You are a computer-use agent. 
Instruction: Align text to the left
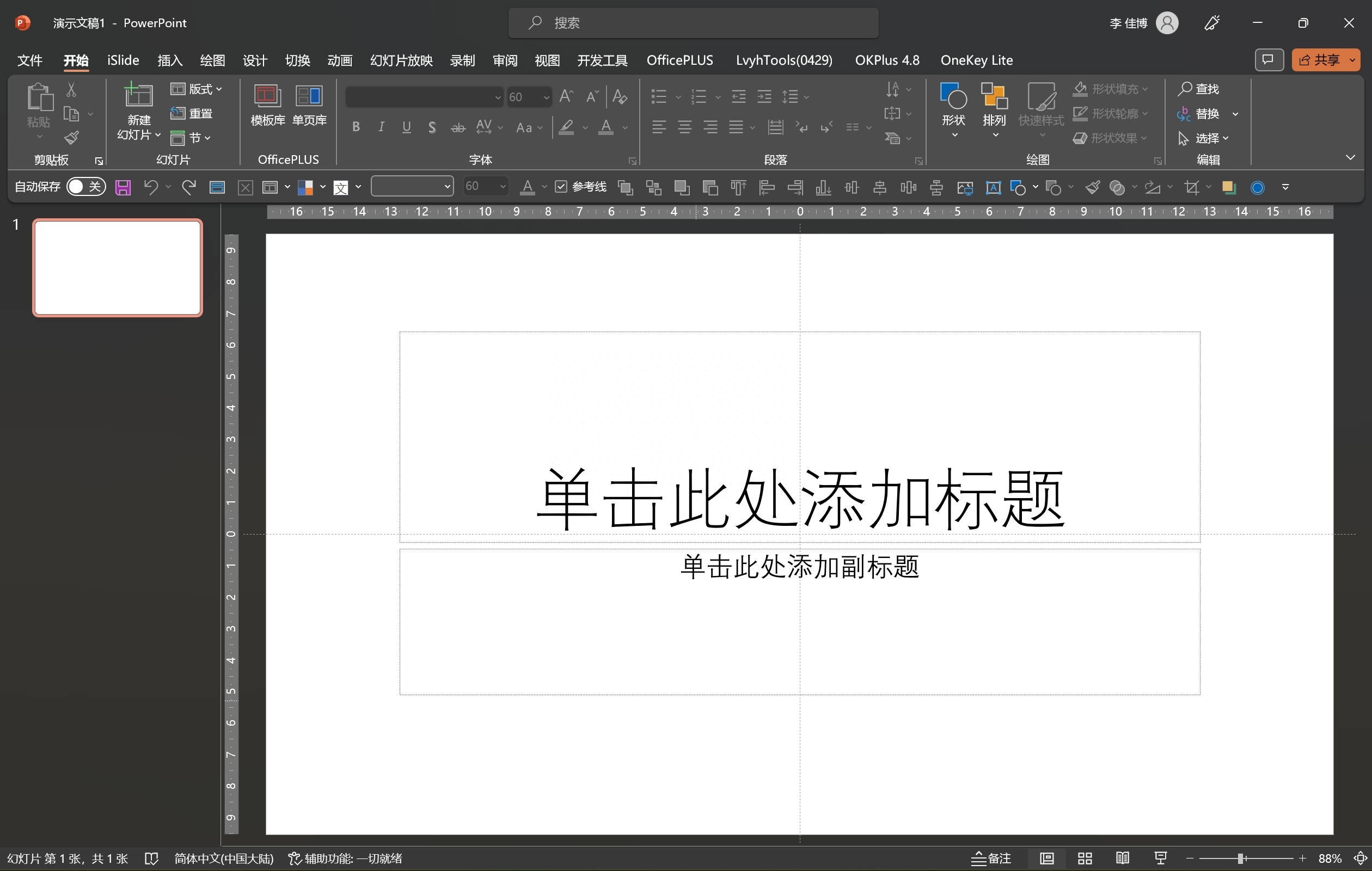(659, 127)
